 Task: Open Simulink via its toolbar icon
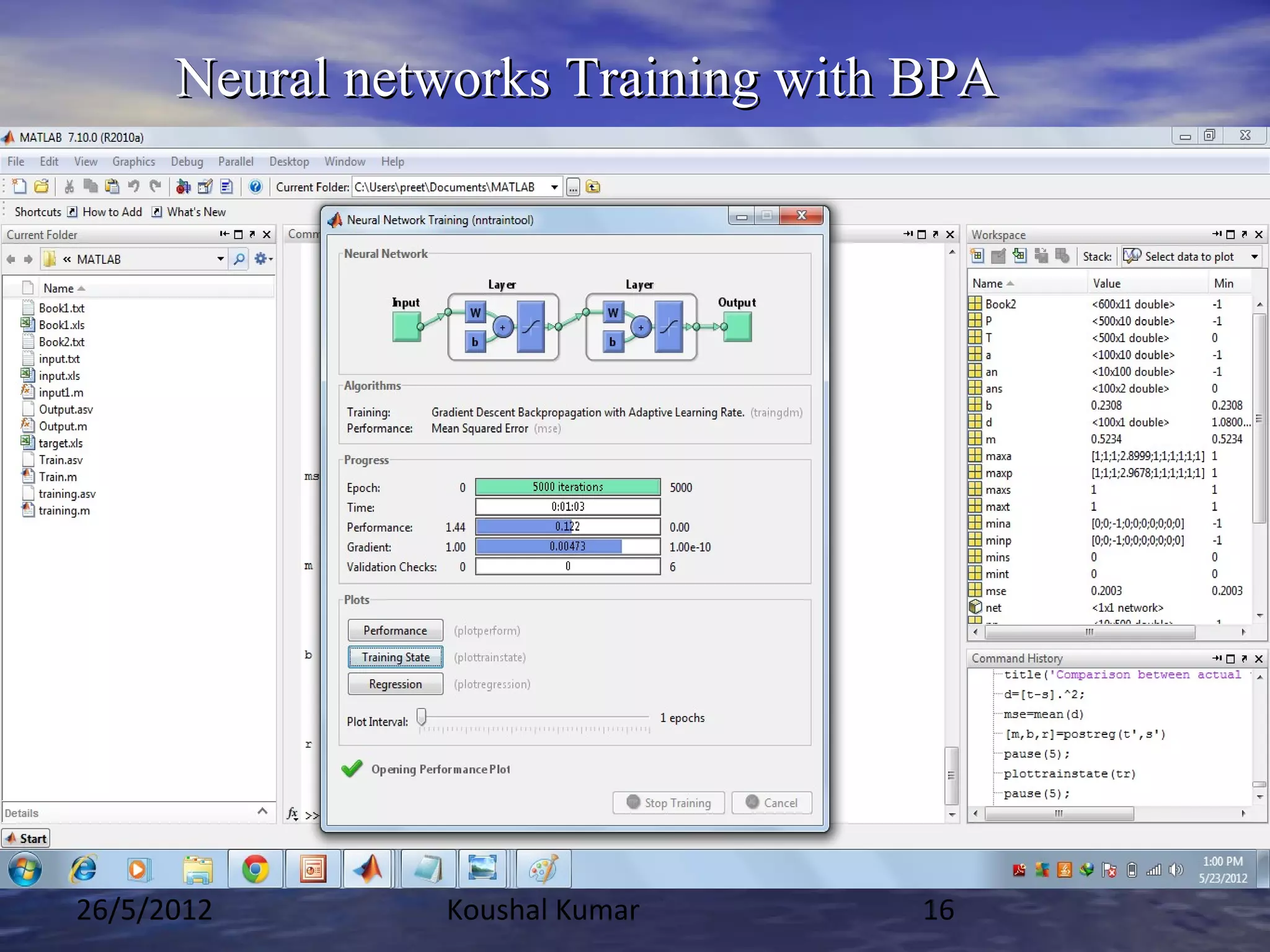pyautogui.click(x=183, y=186)
